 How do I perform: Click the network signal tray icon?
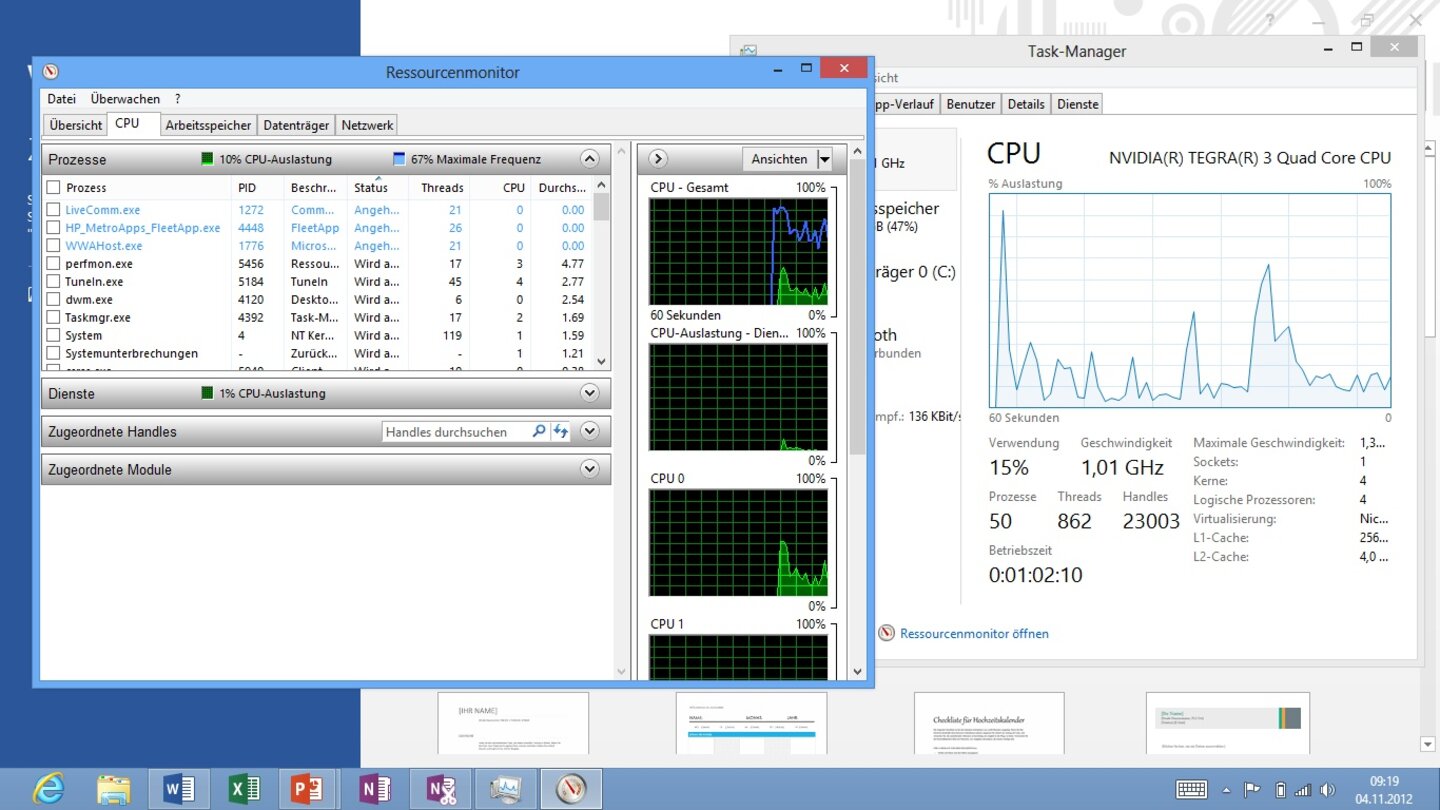pos(1303,790)
